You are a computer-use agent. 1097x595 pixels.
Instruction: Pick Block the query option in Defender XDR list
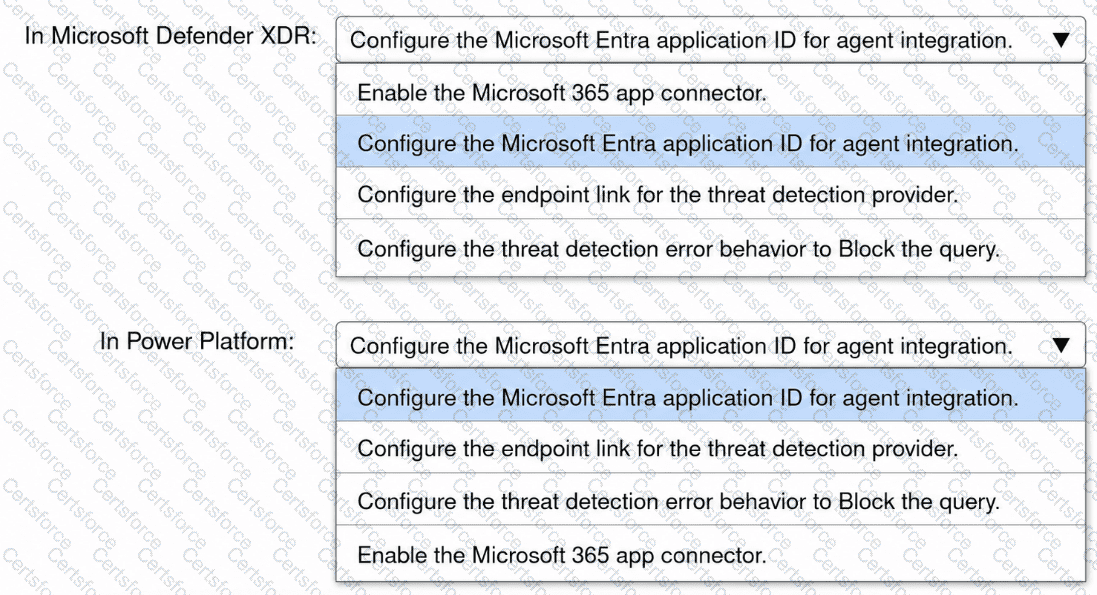coord(710,248)
